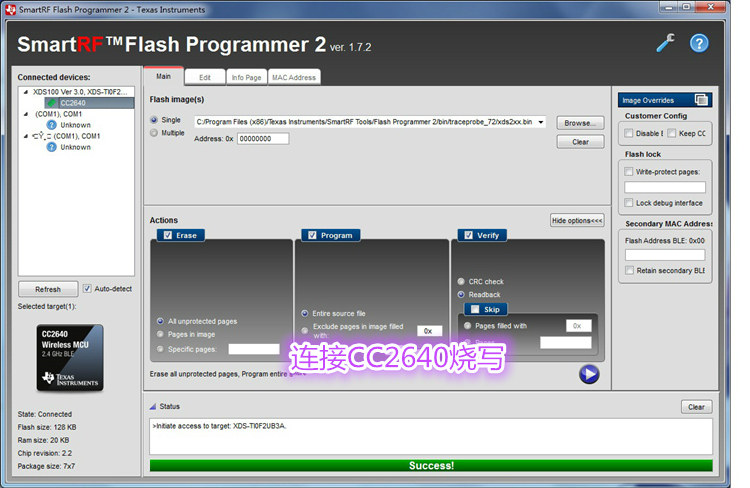
Task: Click the SmartRF app icon in title bar
Action: tap(11, 9)
